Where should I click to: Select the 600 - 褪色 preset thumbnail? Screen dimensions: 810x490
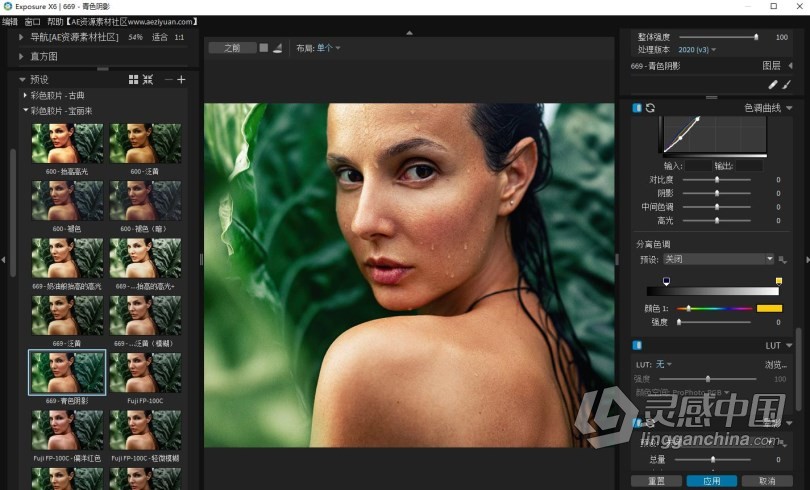coord(67,201)
